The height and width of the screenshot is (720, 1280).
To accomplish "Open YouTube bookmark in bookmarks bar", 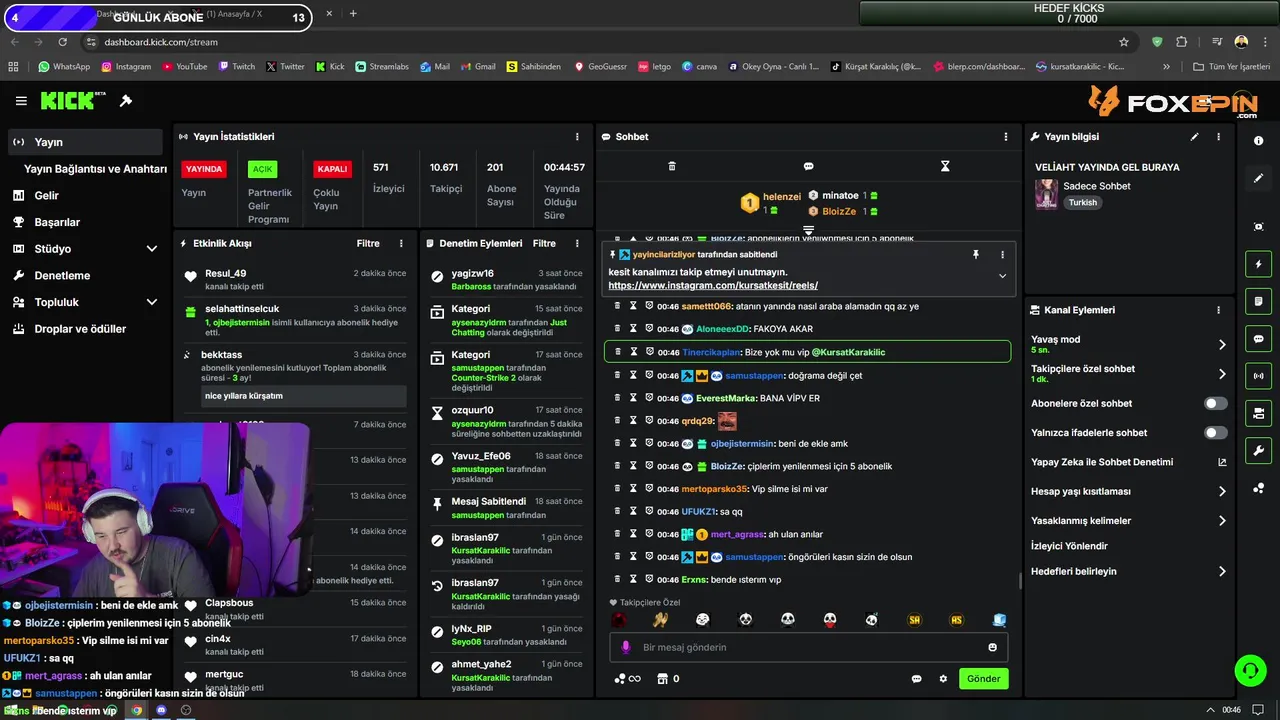I will 183,67.
